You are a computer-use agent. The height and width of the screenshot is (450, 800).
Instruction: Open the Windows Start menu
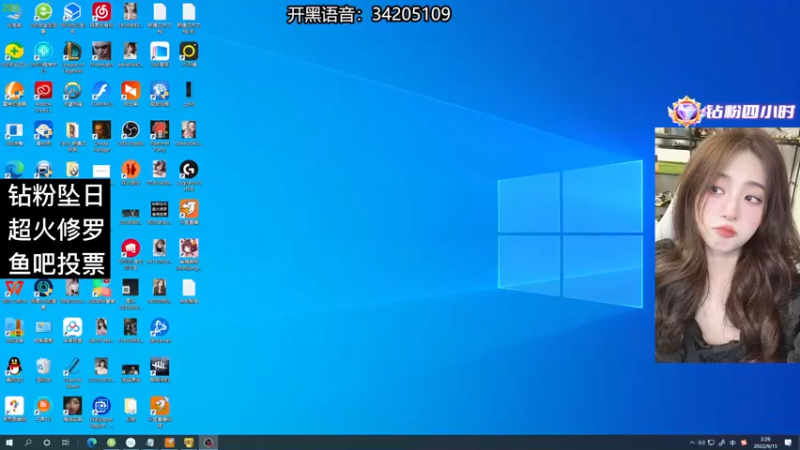click(9, 442)
